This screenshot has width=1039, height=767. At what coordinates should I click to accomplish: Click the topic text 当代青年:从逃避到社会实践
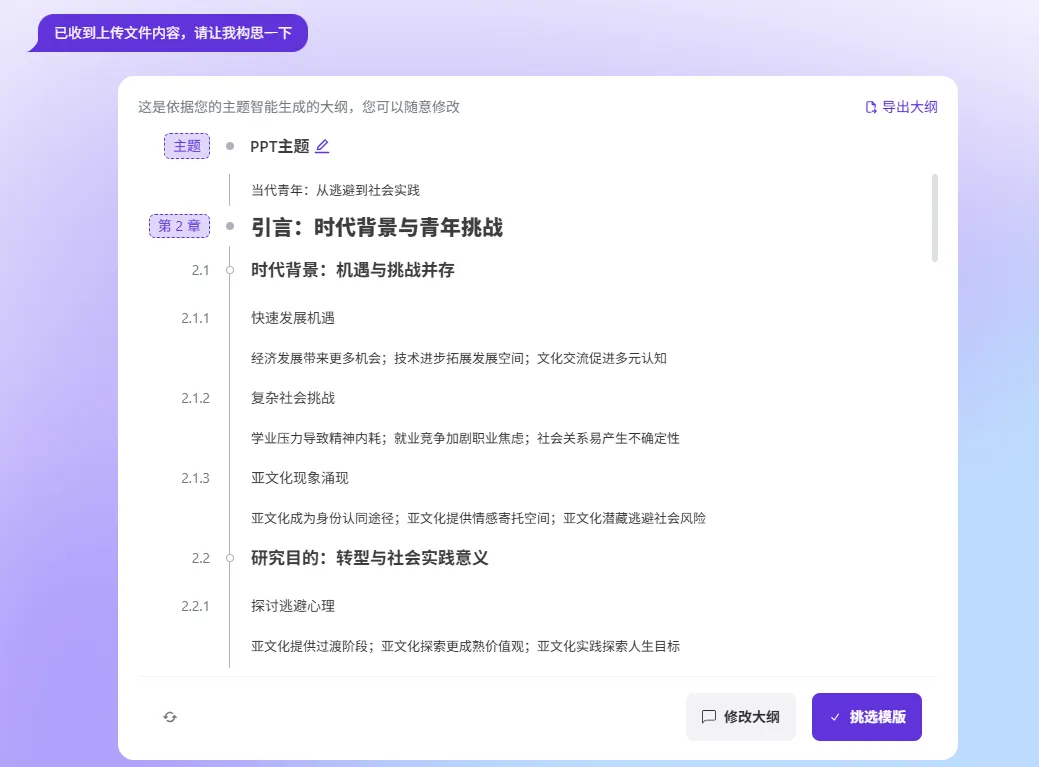[335, 191]
